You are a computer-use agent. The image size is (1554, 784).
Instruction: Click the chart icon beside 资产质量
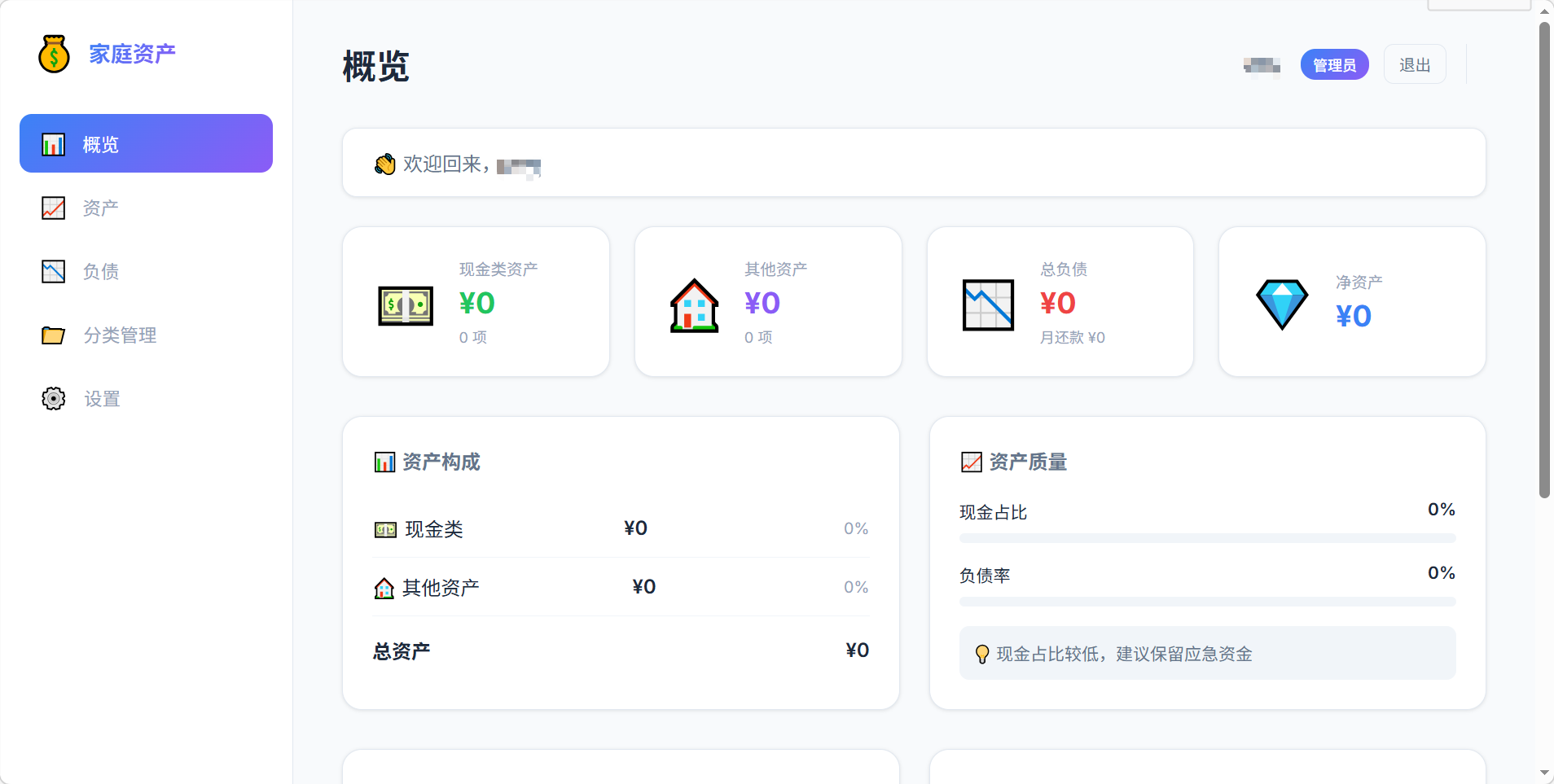tap(972, 462)
